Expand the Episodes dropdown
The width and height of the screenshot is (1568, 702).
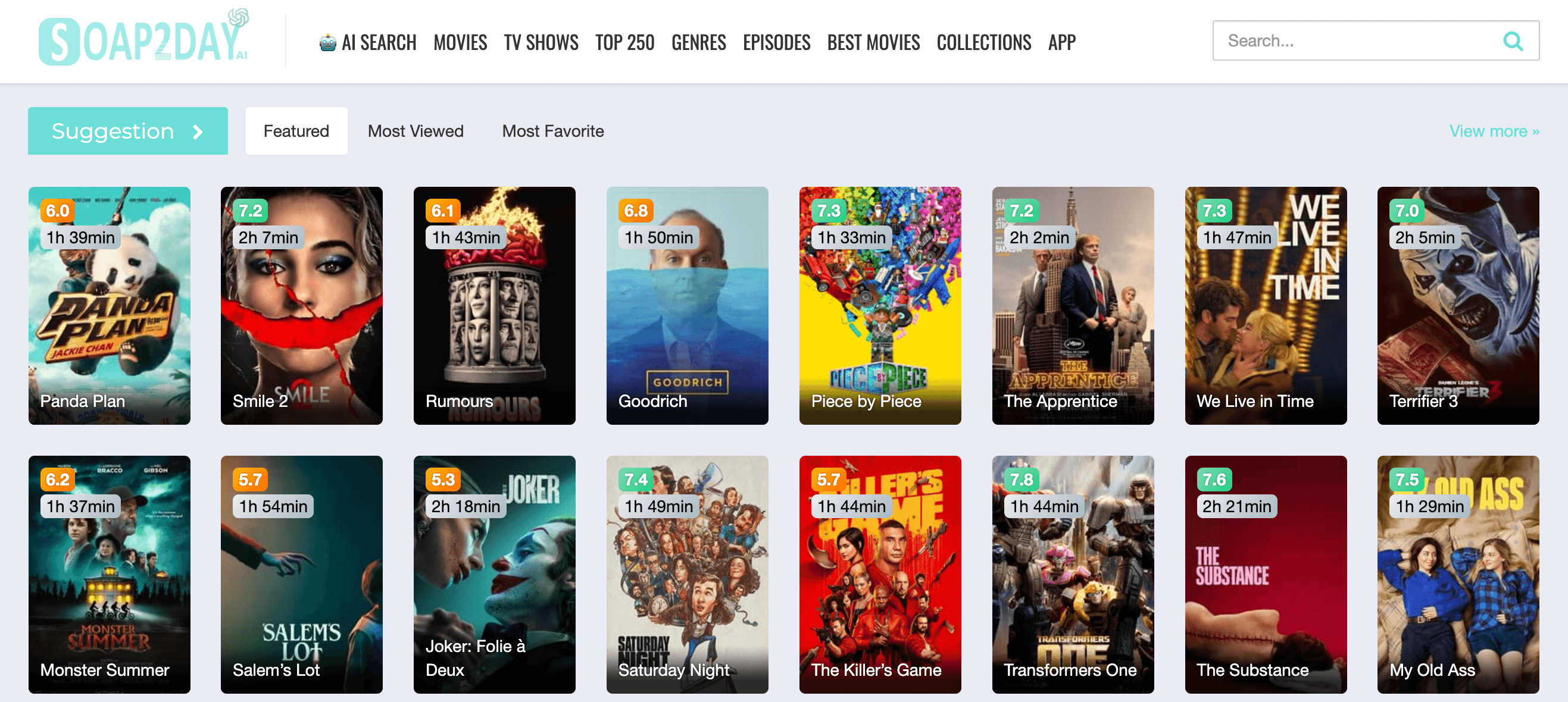[x=776, y=41]
